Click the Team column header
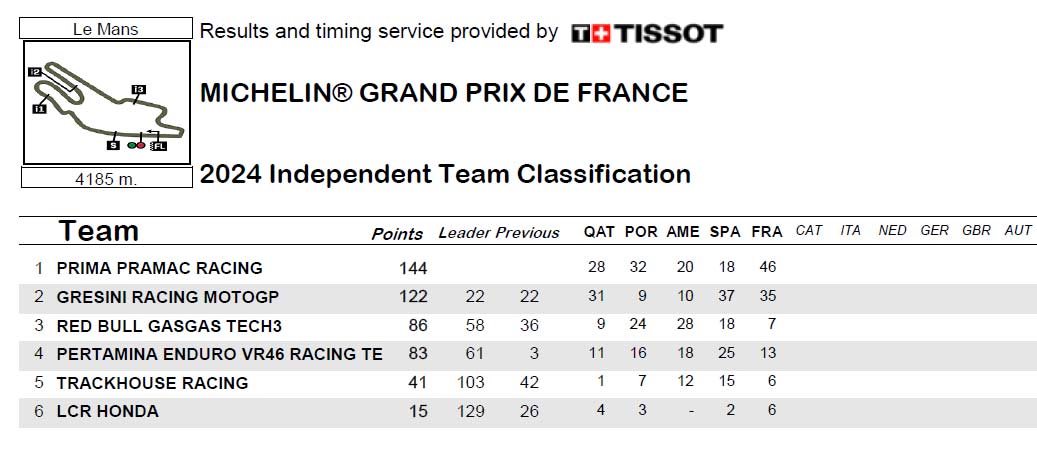This screenshot has height=469, width=1037. pyautogui.click(x=99, y=231)
